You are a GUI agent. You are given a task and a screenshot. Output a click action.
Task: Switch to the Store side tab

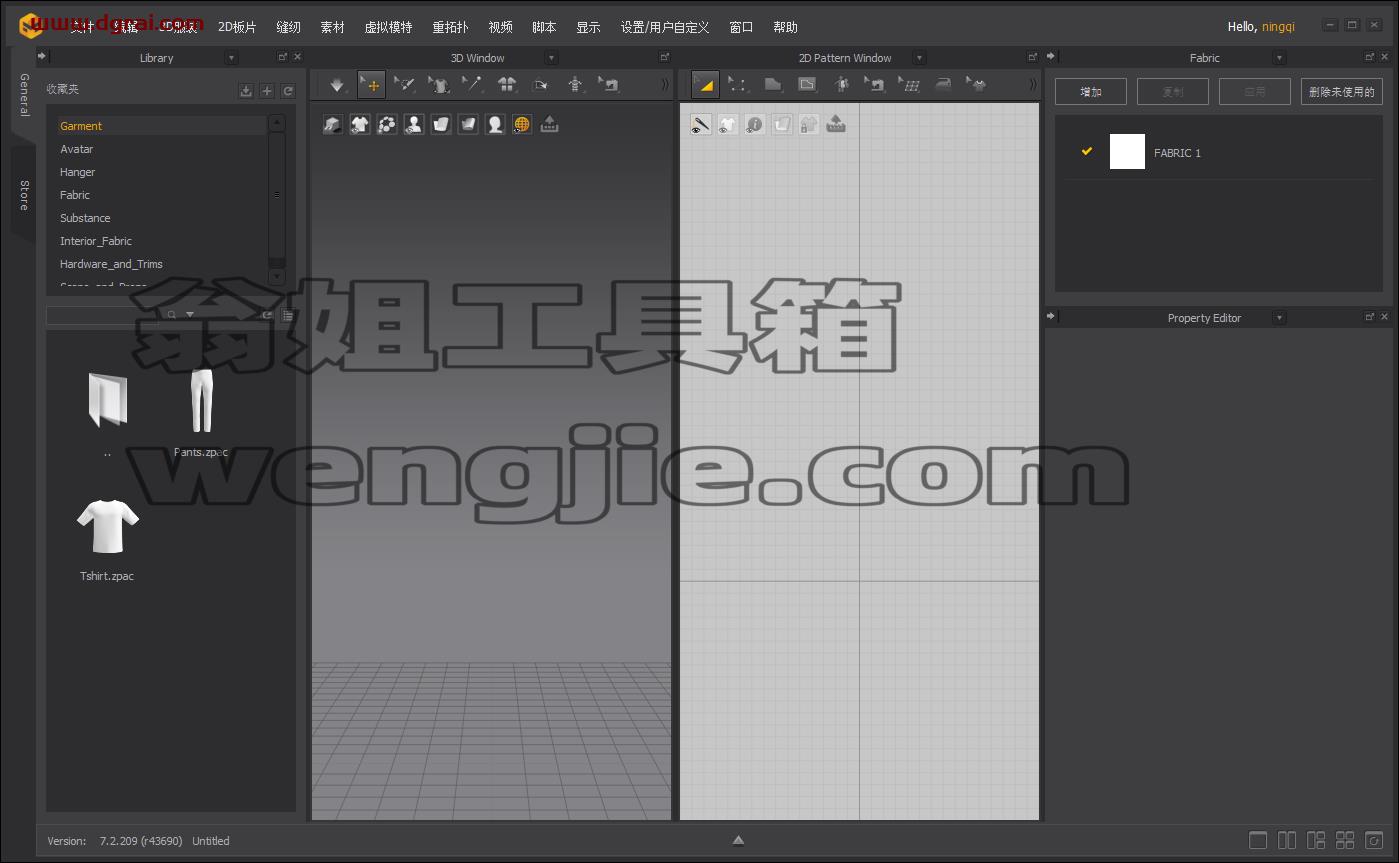[x=23, y=195]
